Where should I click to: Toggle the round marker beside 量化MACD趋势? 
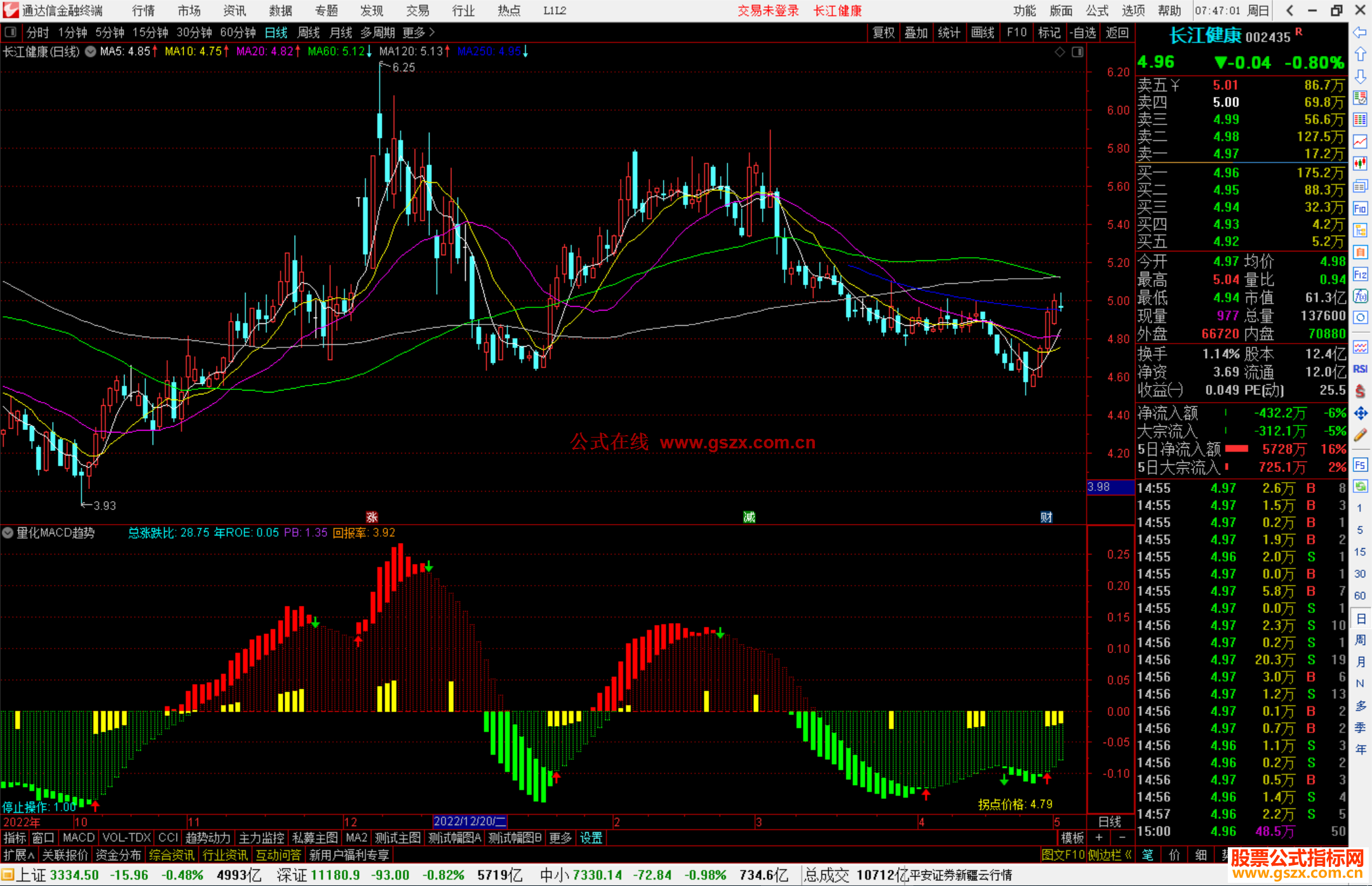coord(8,533)
